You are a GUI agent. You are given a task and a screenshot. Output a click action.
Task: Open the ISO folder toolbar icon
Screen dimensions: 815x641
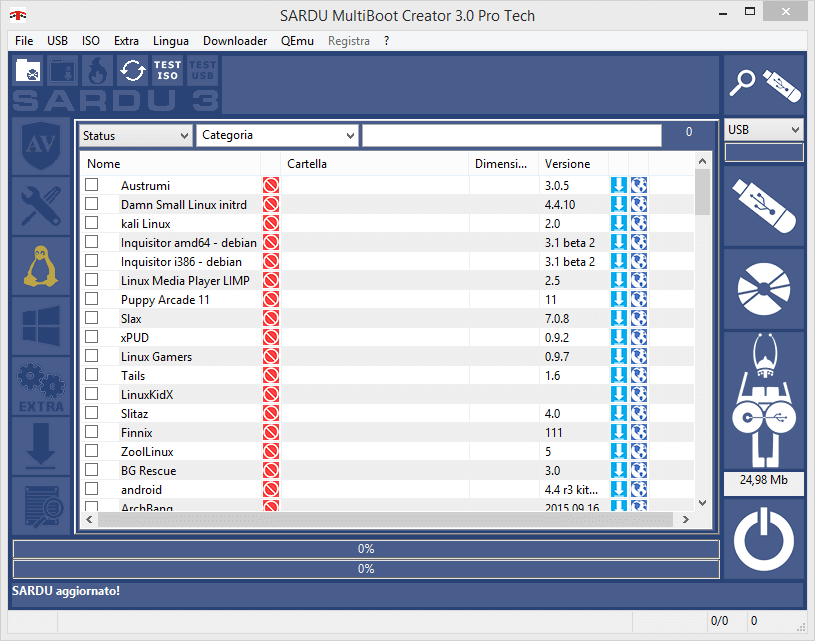point(28,70)
